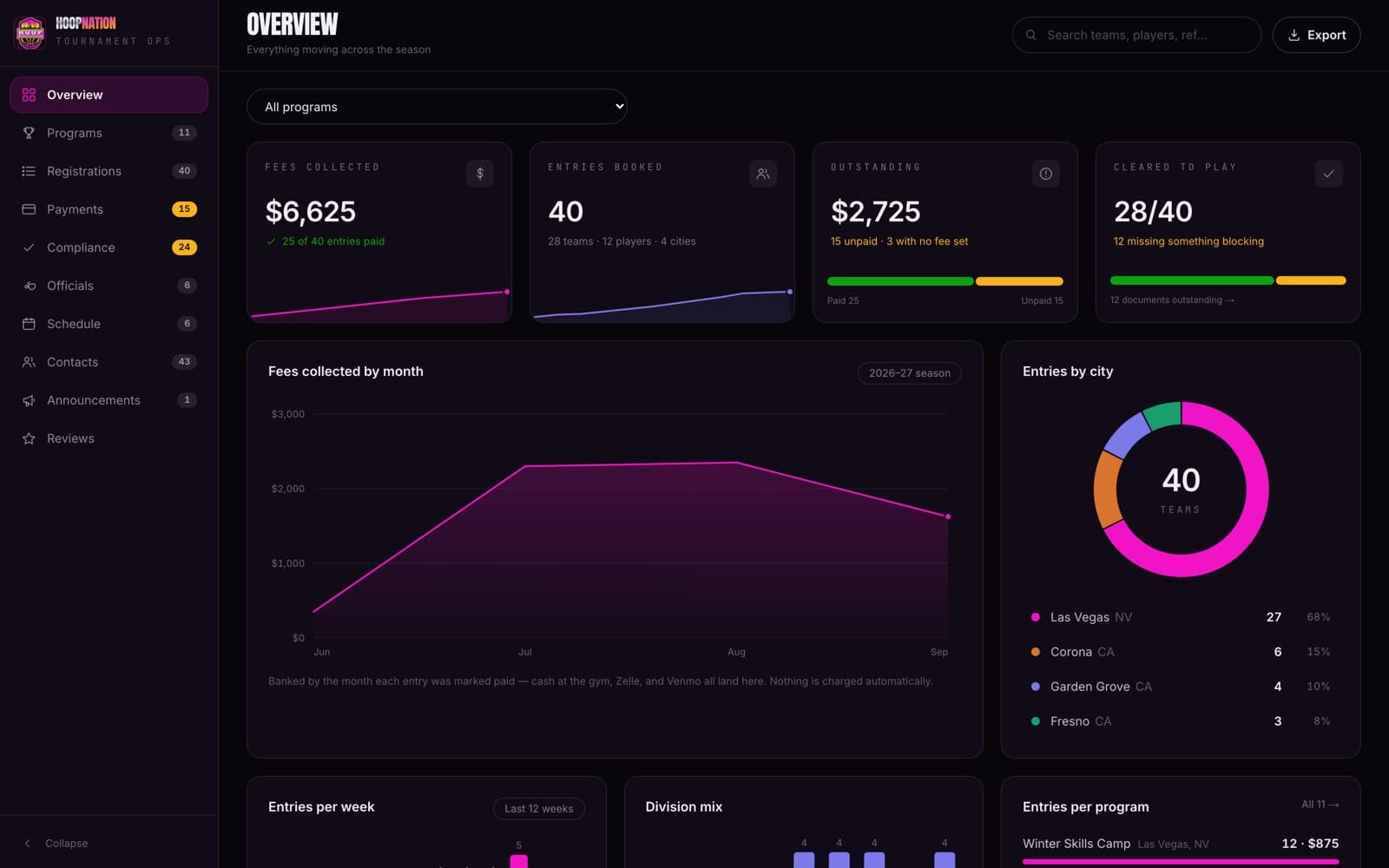The height and width of the screenshot is (868, 1389).
Task: Click the download icon in Export button
Action: pyautogui.click(x=1294, y=35)
